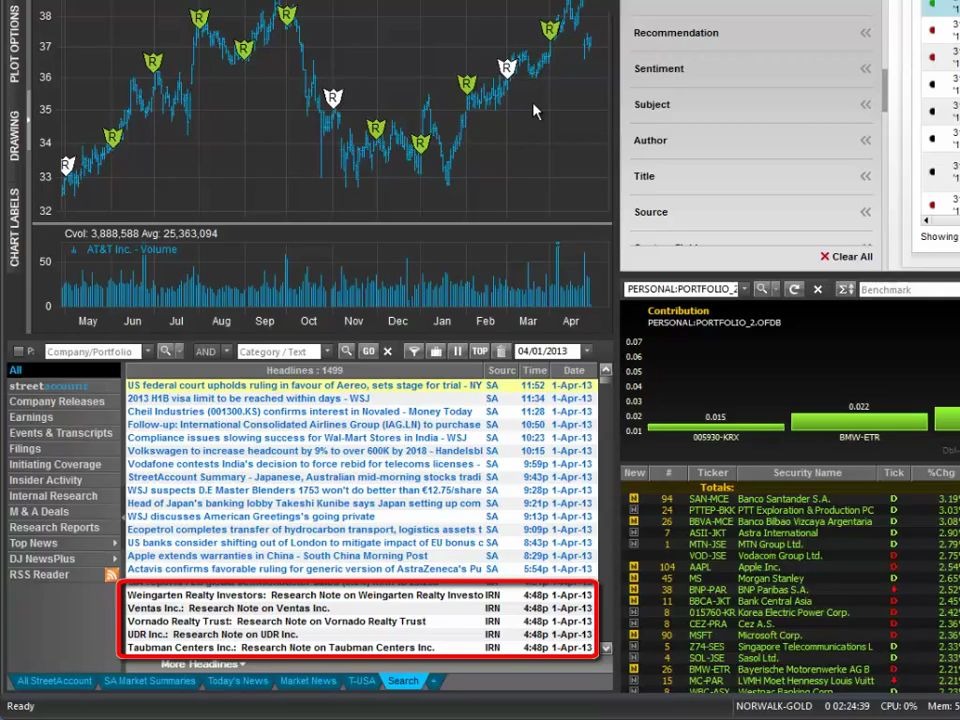Screen dimensions: 960x720
Task: Expand the Source filter chevron
Action: [x=865, y=212]
